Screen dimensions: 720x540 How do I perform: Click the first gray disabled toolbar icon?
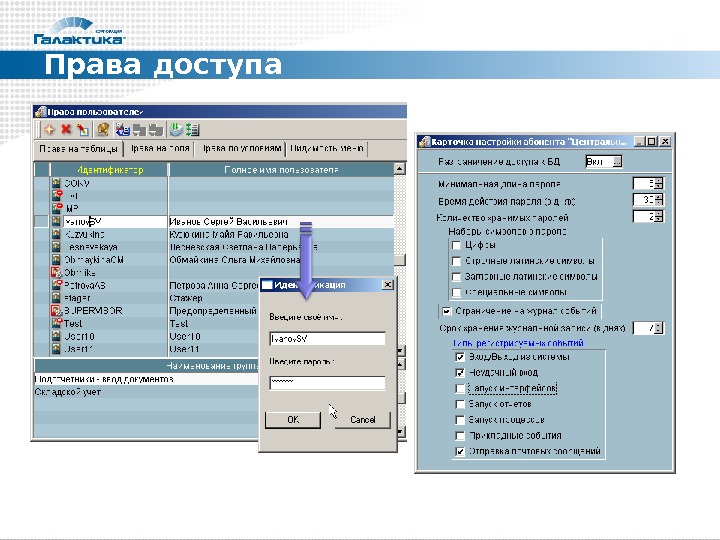point(139,130)
